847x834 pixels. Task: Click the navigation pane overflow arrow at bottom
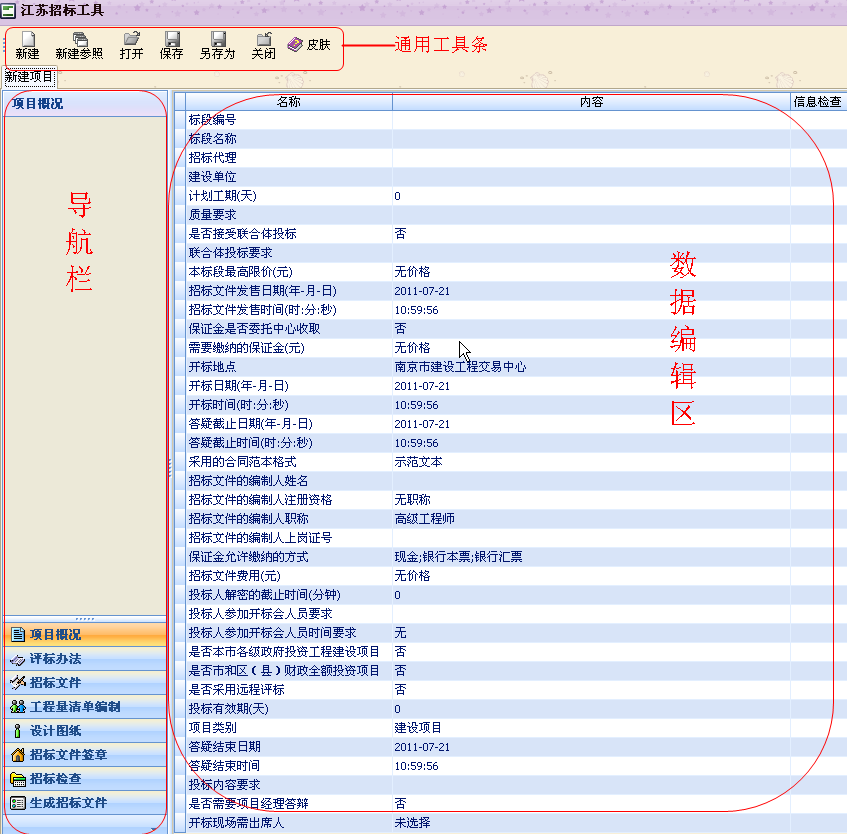(154, 828)
